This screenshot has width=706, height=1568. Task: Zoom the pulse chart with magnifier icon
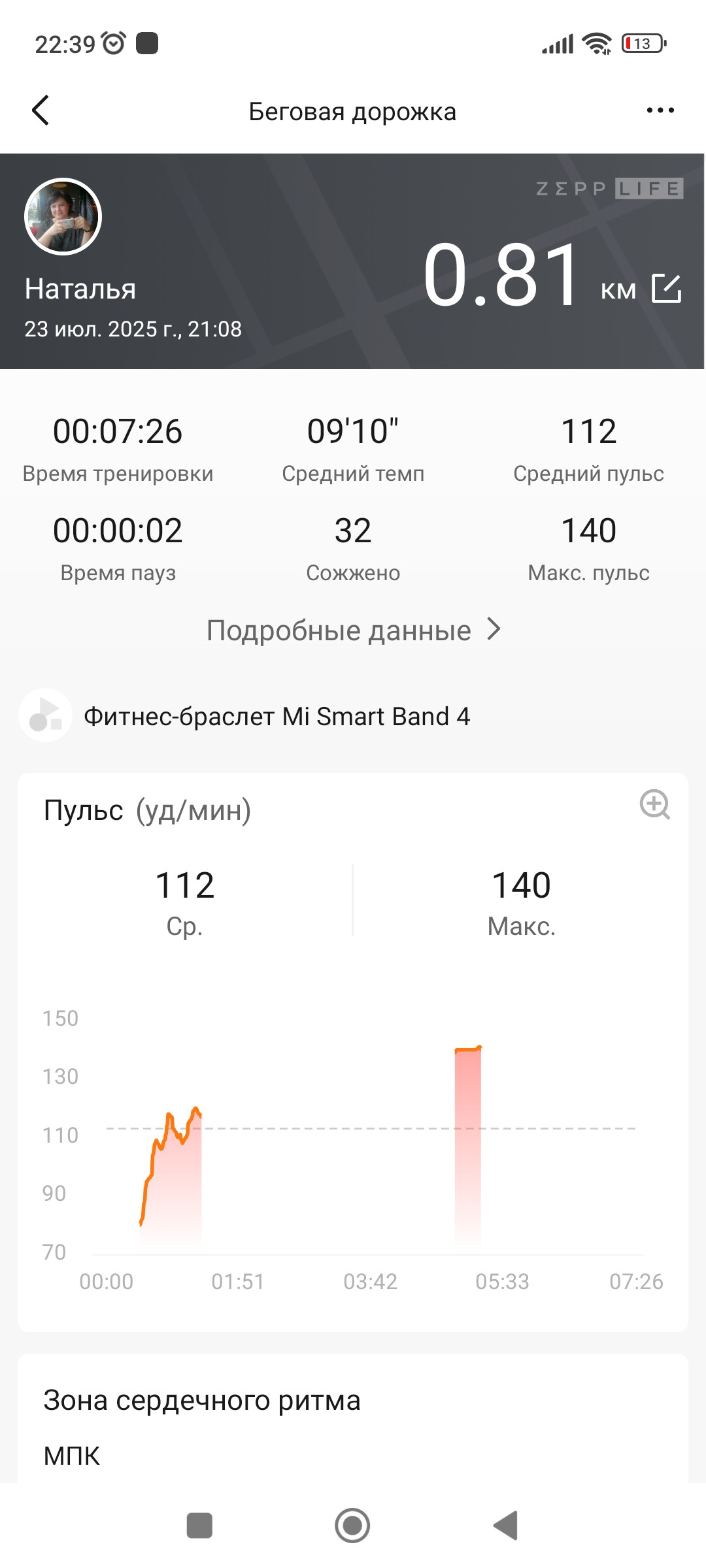tap(654, 804)
